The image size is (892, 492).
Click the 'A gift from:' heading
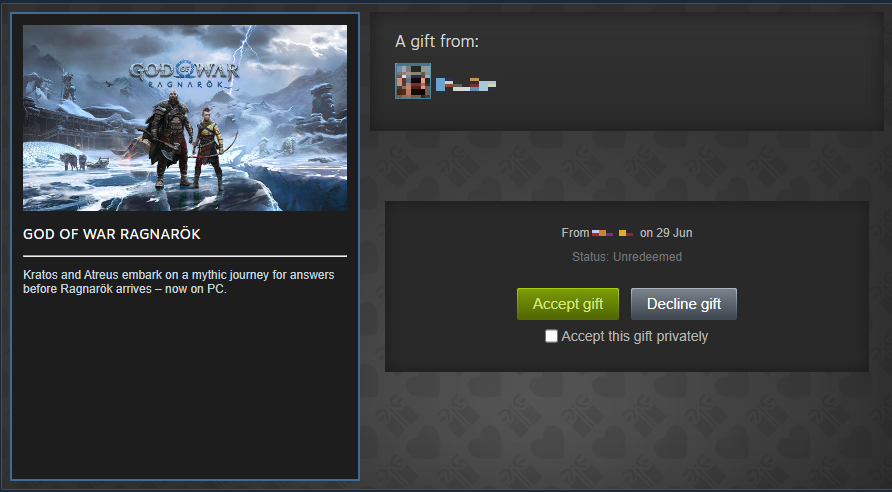tap(437, 42)
